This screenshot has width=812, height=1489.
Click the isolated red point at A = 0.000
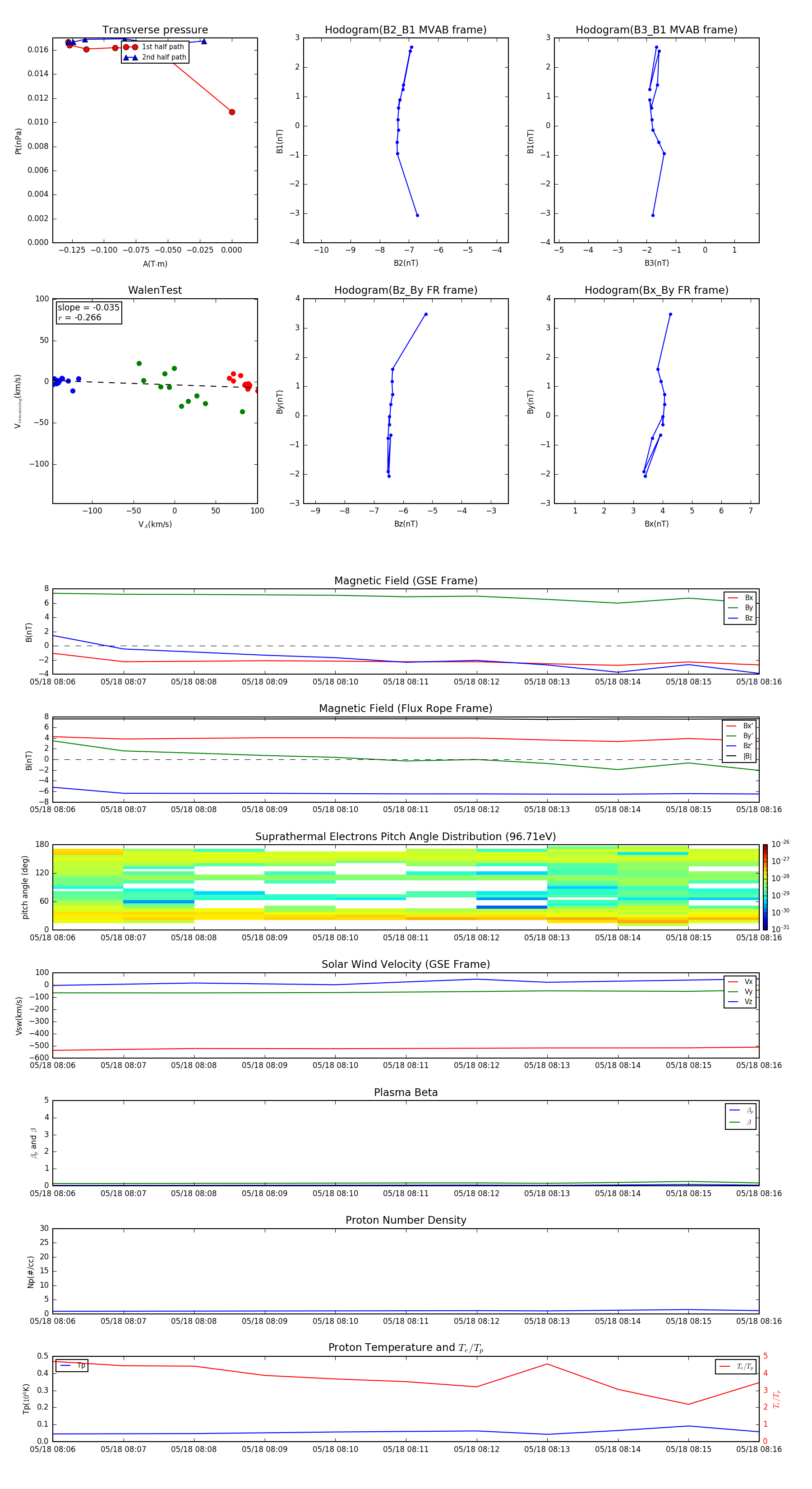tap(232, 112)
